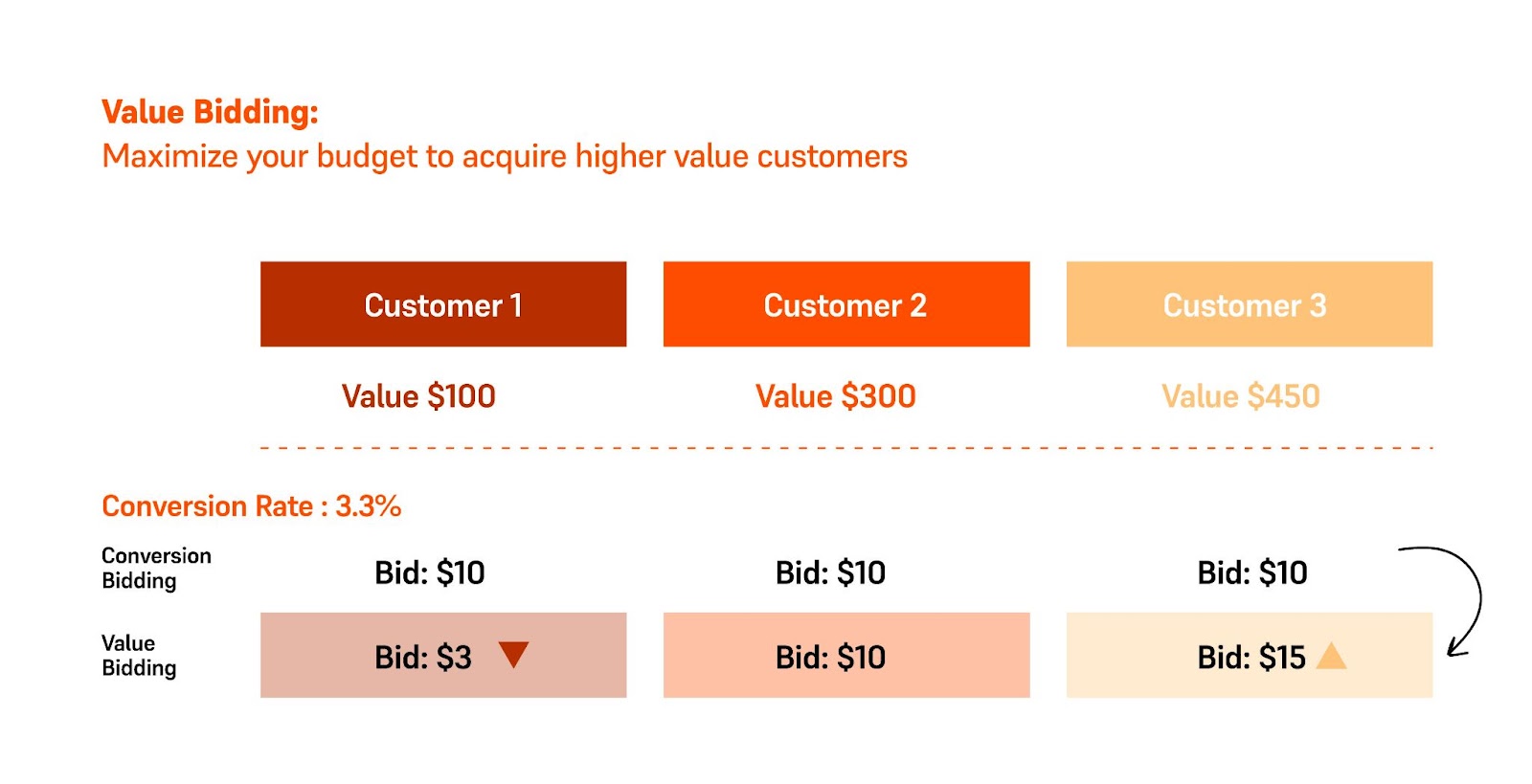The width and height of the screenshot is (1532, 784).
Task: Click the Value $300 text
Action: point(836,396)
